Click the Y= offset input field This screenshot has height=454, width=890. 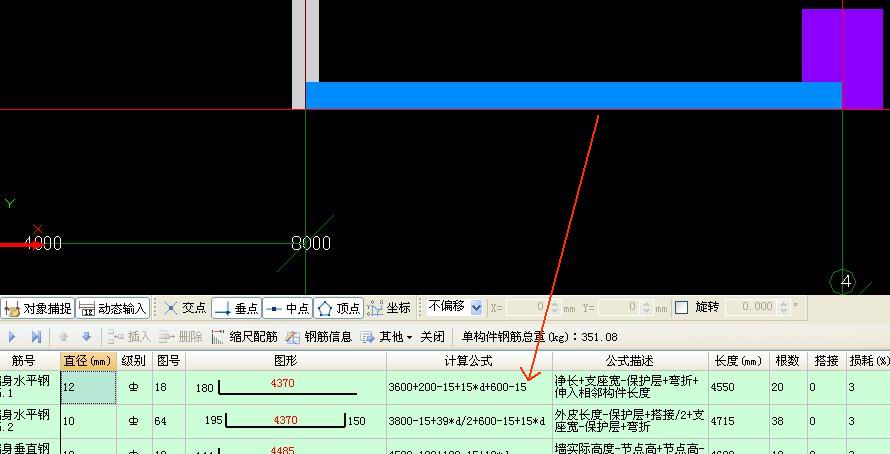pos(619,307)
